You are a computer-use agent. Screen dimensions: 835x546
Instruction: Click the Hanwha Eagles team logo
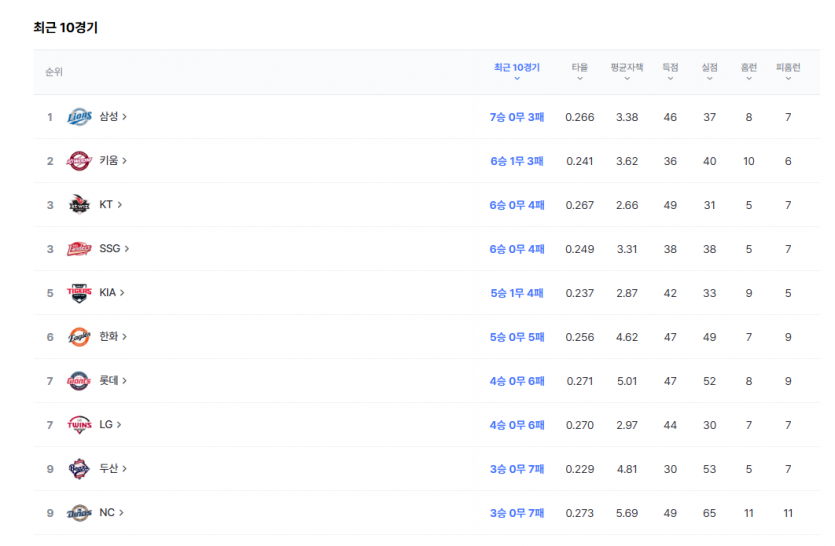[79, 337]
